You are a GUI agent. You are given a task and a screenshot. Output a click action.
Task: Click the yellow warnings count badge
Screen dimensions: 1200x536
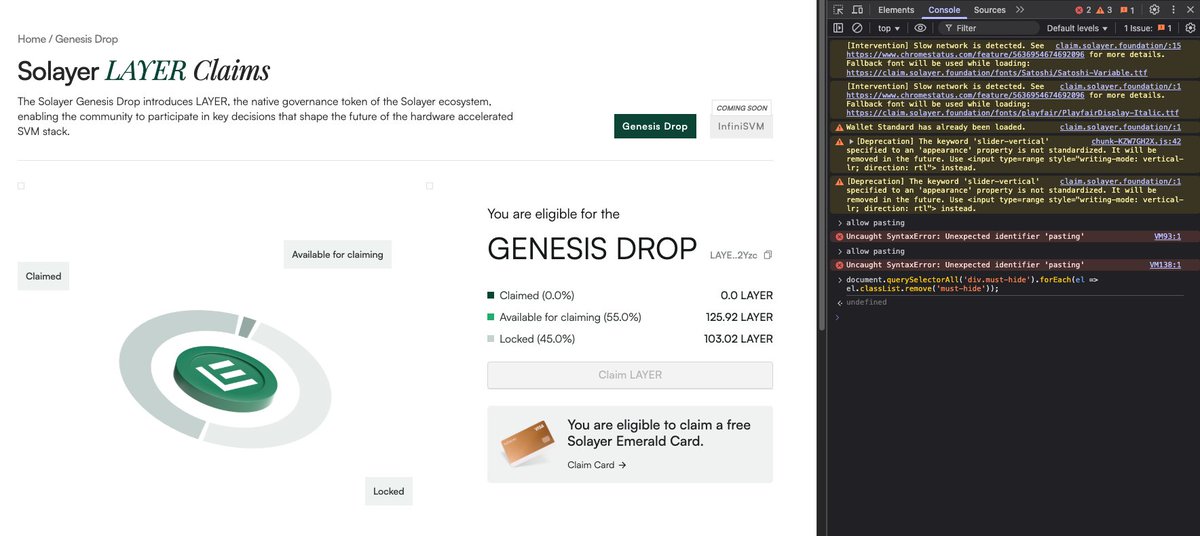(x=1104, y=10)
